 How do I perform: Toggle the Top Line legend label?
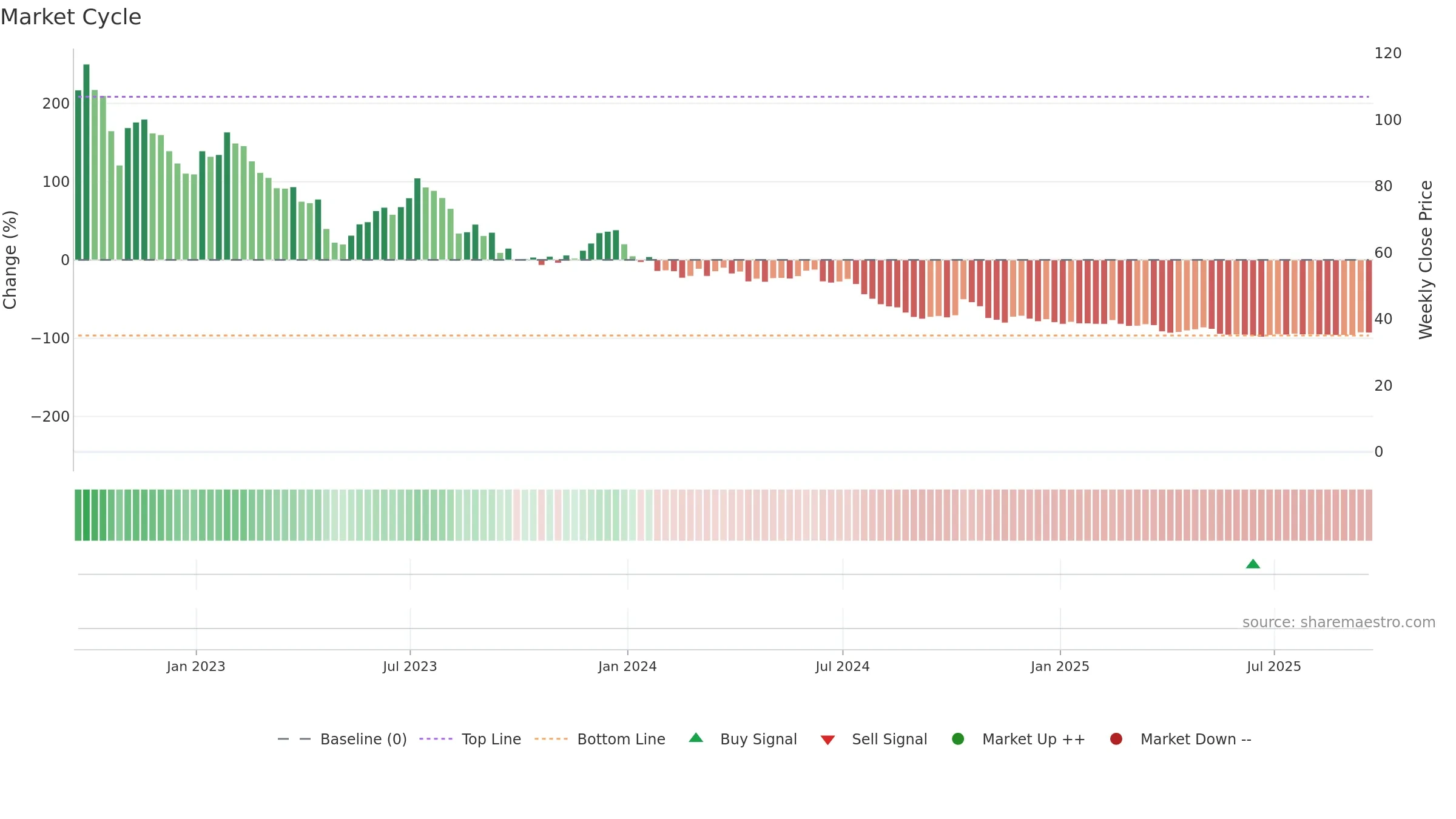491,739
